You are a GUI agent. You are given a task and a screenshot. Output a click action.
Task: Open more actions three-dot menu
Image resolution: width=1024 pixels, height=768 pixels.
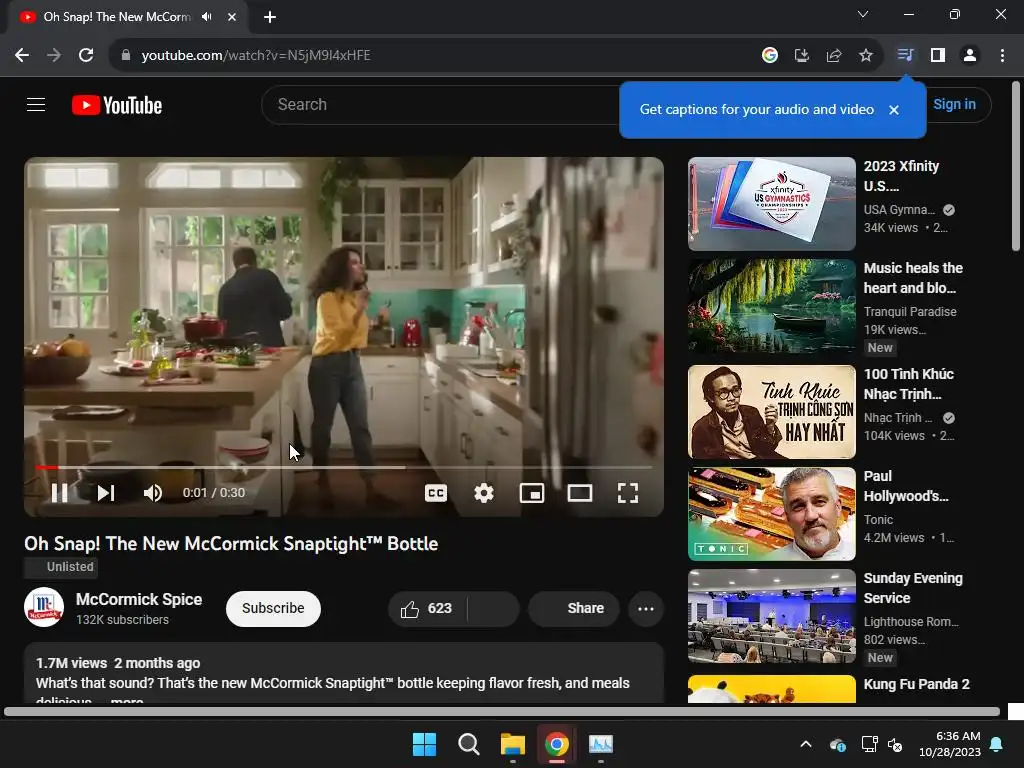(x=646, y=609)
